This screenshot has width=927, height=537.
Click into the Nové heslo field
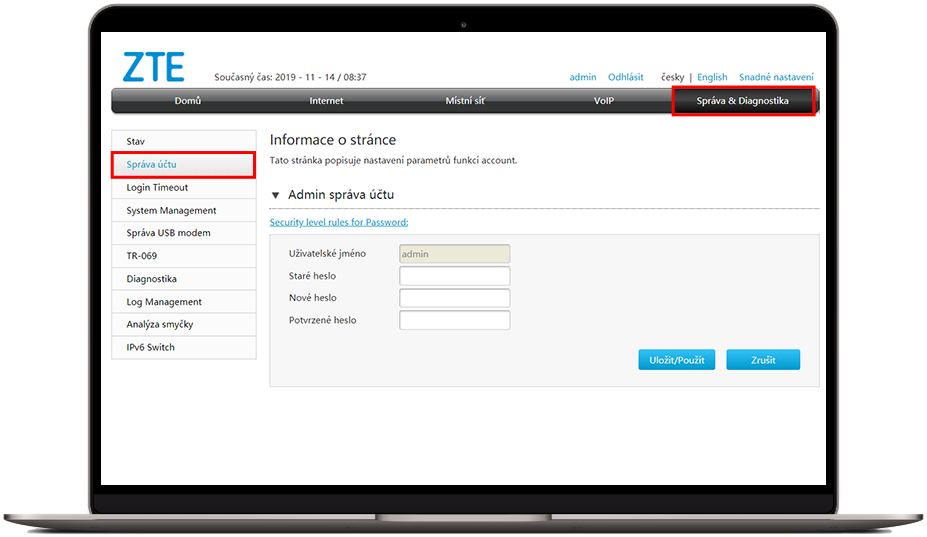[454, 298]
